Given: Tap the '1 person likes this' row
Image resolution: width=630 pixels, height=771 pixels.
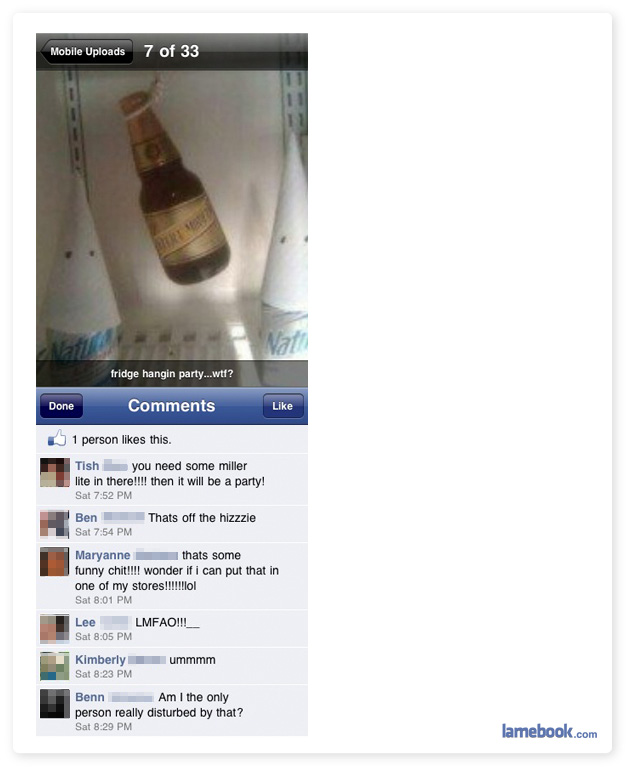Looking at the screenshot, I should point(172,439).
